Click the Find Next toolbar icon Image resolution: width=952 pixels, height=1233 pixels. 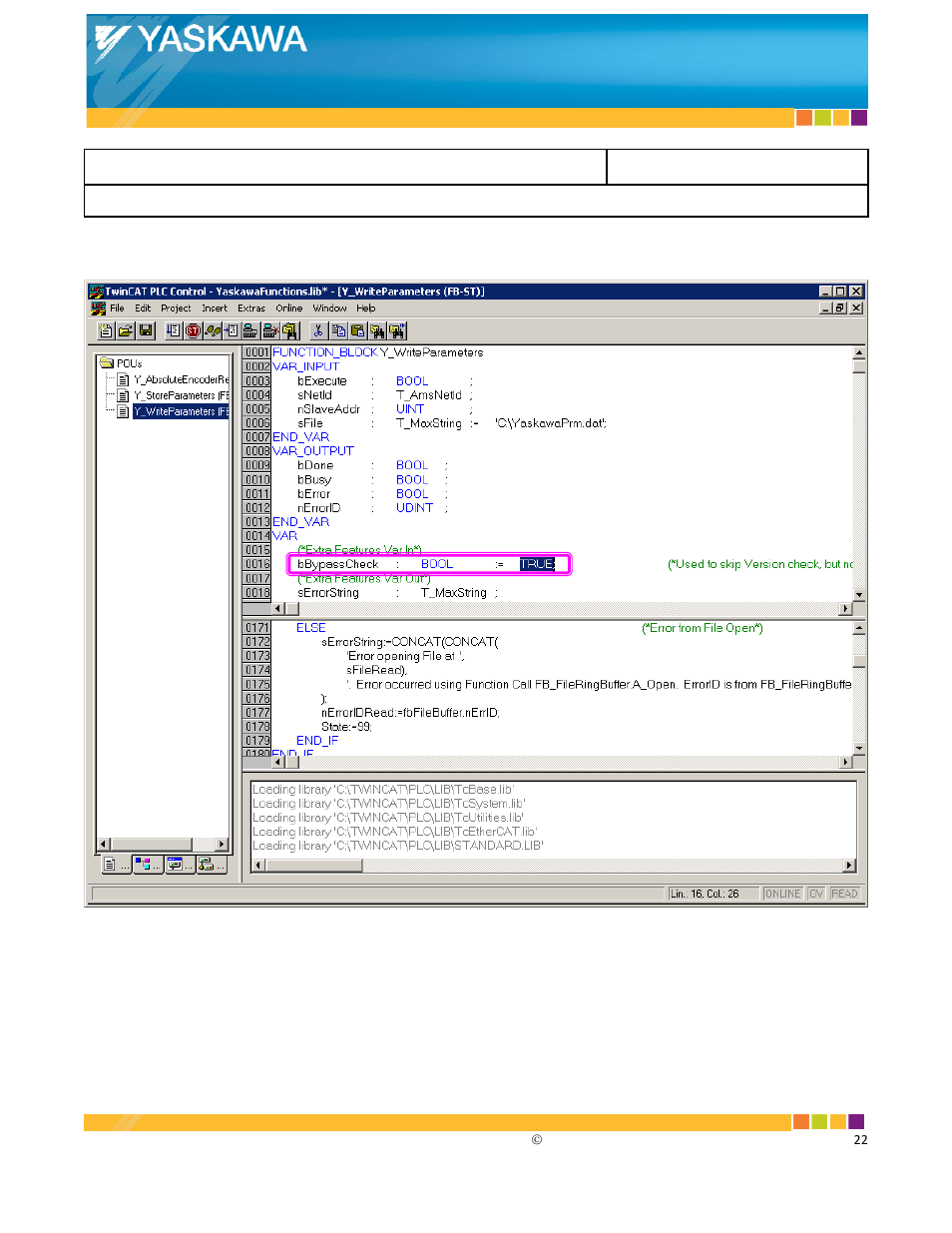[x=397, y=330]
